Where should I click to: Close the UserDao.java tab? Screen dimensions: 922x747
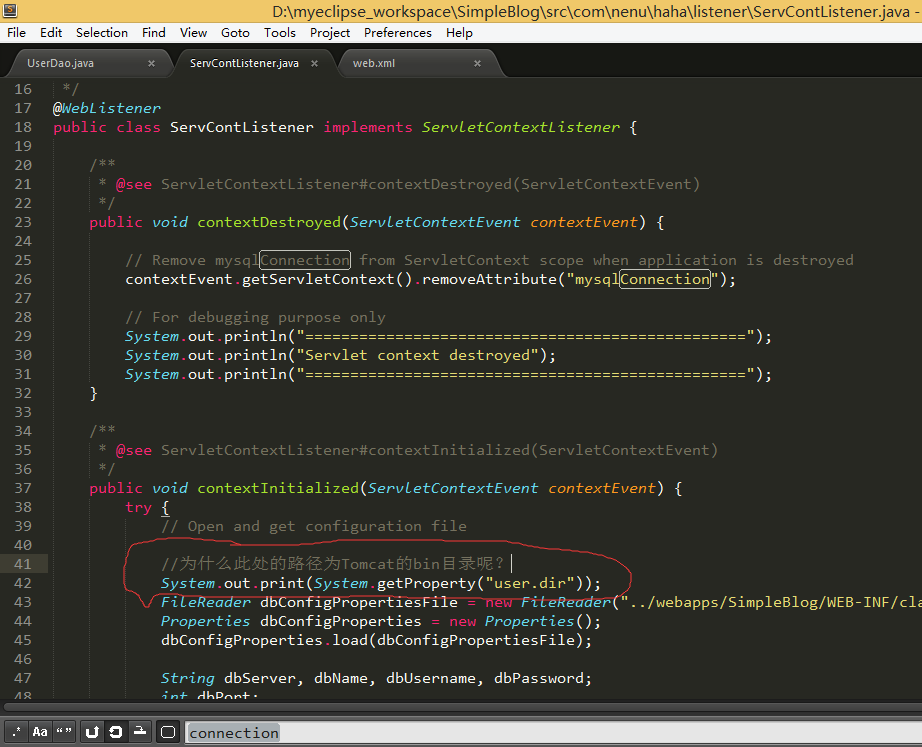(152, 63)
